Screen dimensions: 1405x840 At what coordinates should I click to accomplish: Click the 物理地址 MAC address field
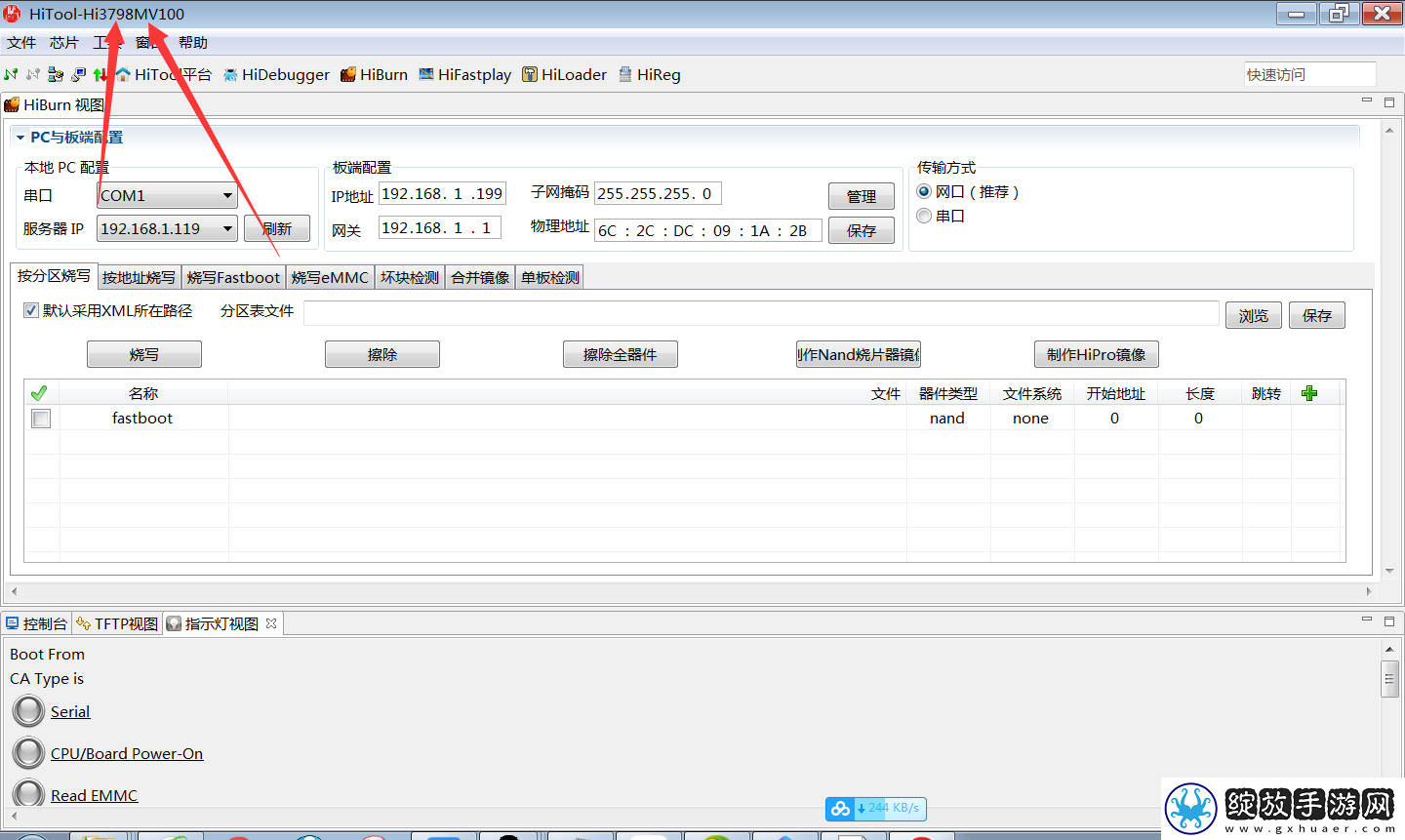708,230
